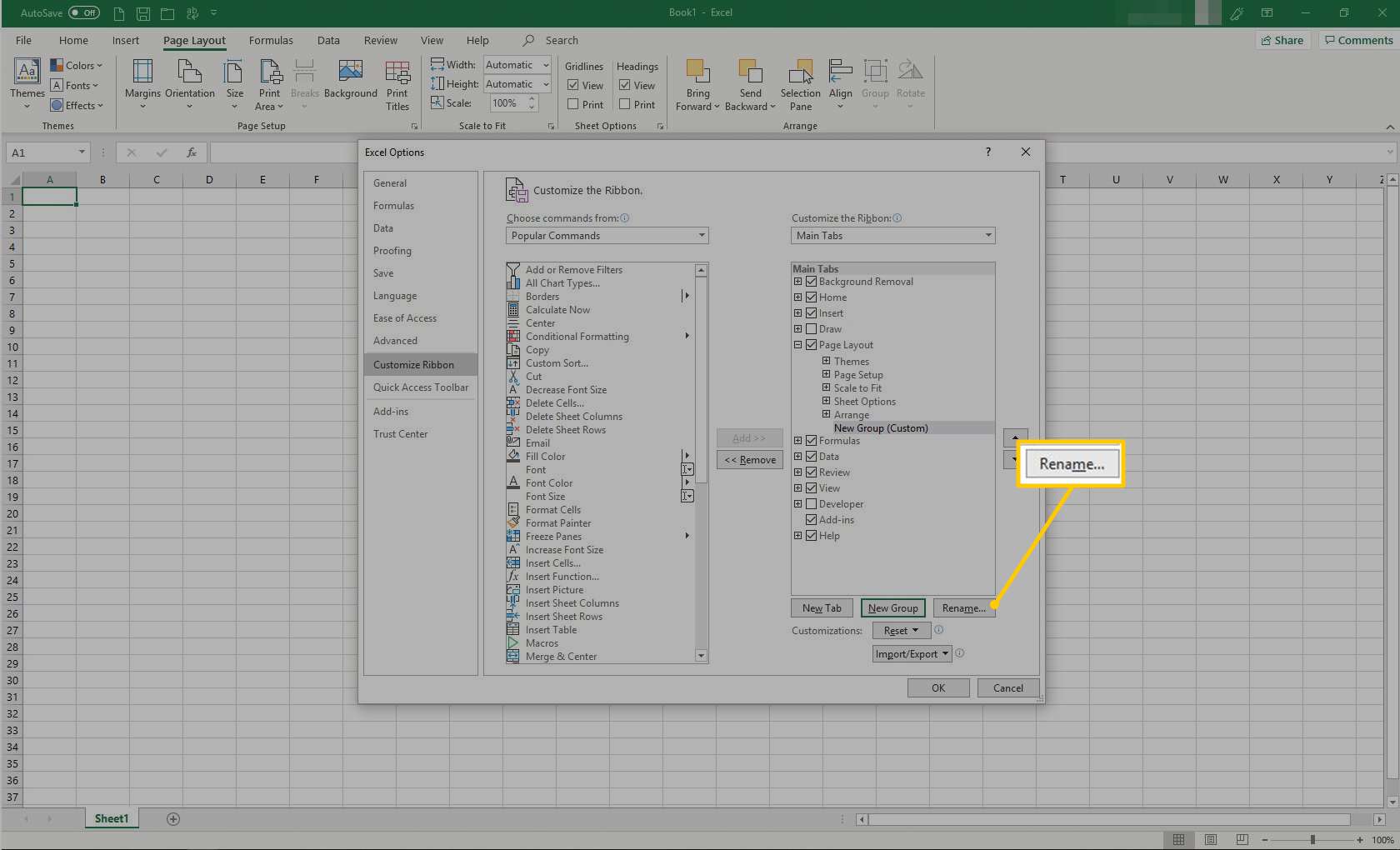Select Advanced options category

coord(421,341)
